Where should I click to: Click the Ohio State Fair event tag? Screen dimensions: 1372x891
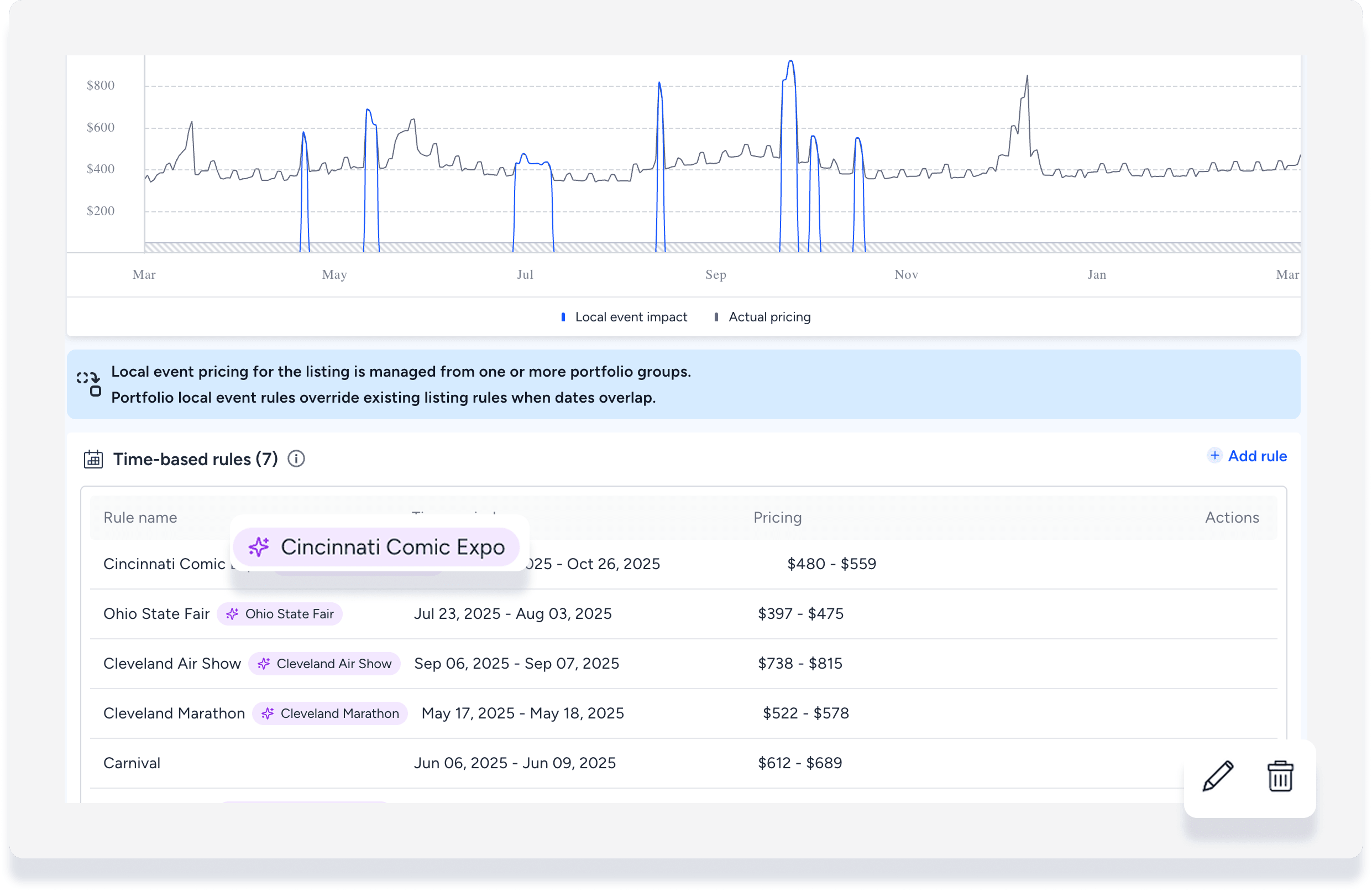[280, 613]
